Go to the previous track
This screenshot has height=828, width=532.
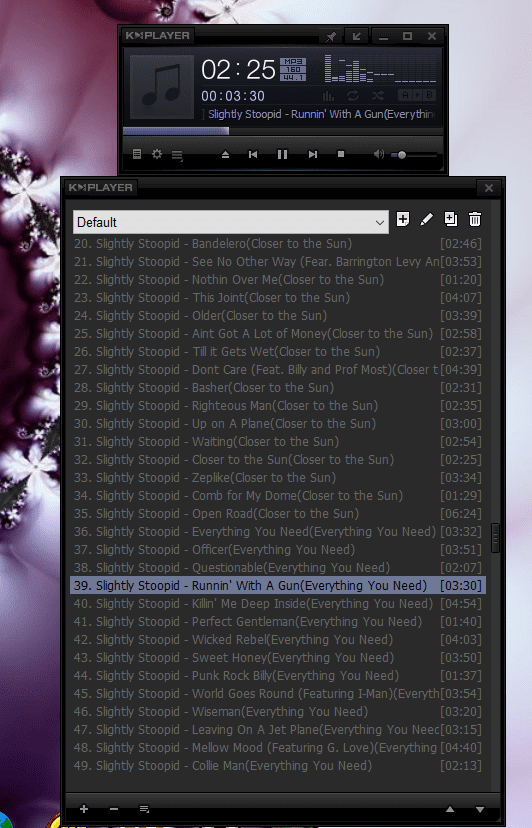[253, 154]
